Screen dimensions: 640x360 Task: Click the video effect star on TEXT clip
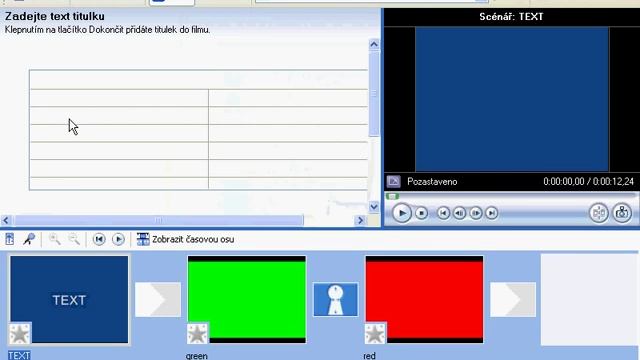tap(20, 334)
